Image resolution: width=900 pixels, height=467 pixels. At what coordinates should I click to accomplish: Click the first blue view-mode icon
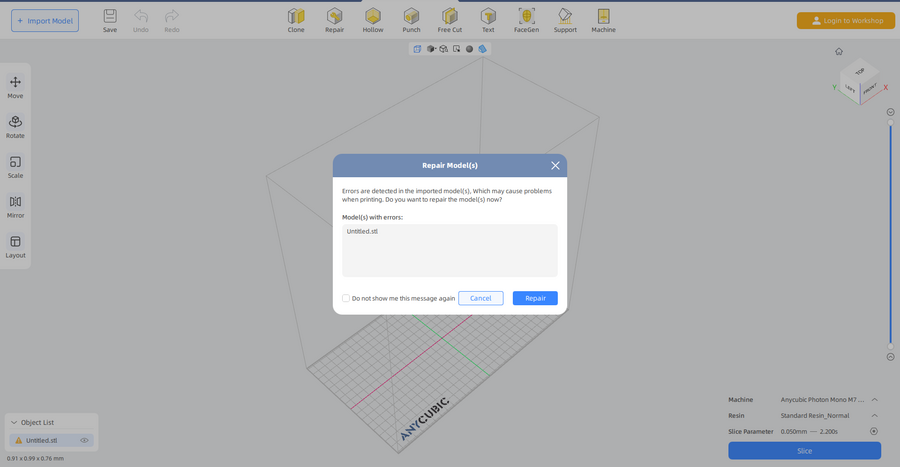[x=417, y=49]
